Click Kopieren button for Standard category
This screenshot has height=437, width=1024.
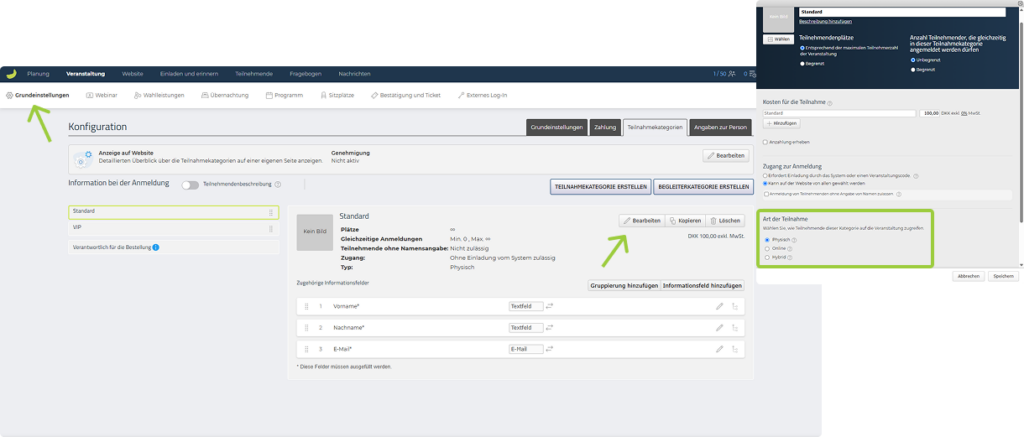(x=684, y=221)
